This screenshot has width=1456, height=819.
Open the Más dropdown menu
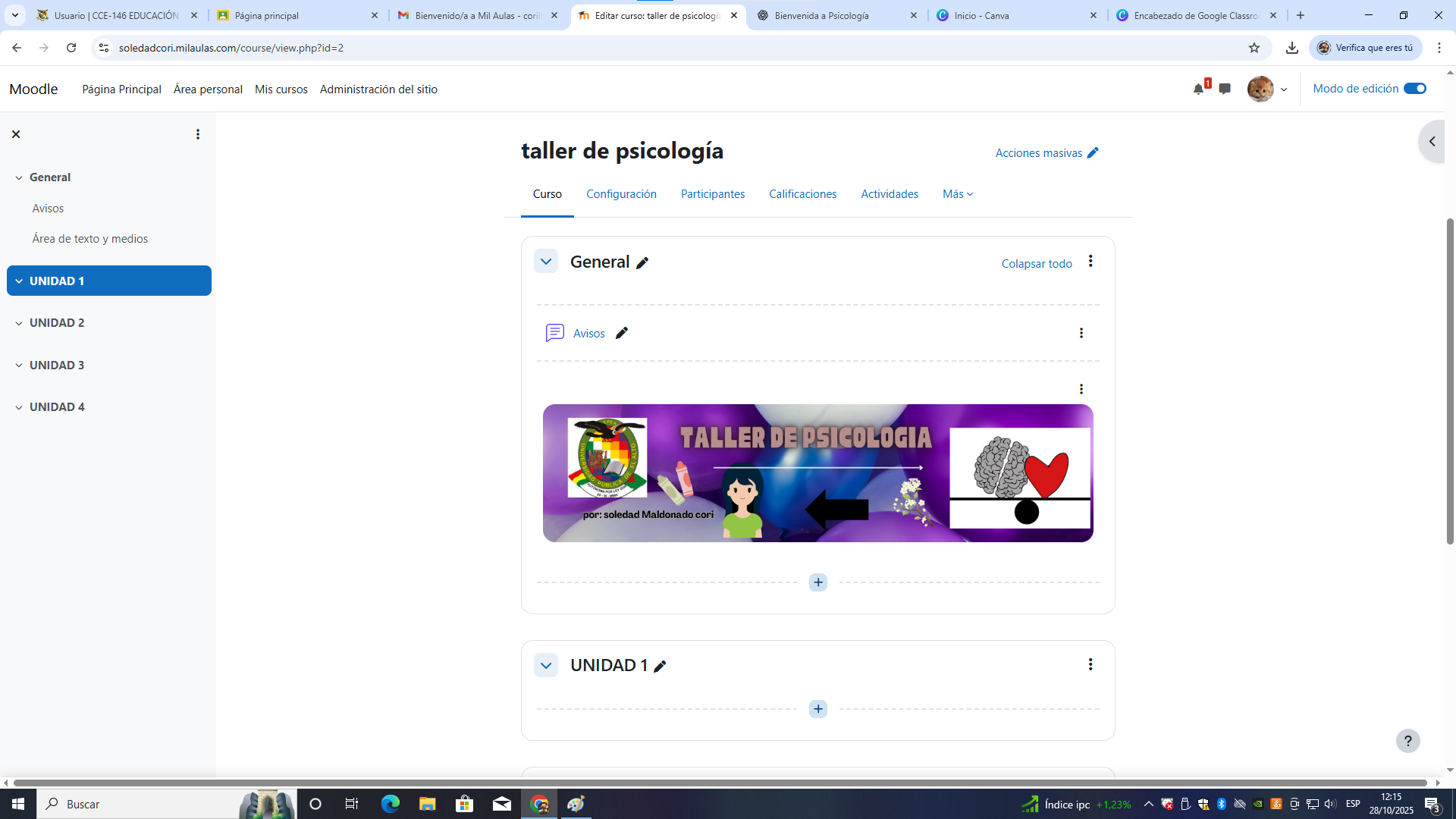[957, 194]
